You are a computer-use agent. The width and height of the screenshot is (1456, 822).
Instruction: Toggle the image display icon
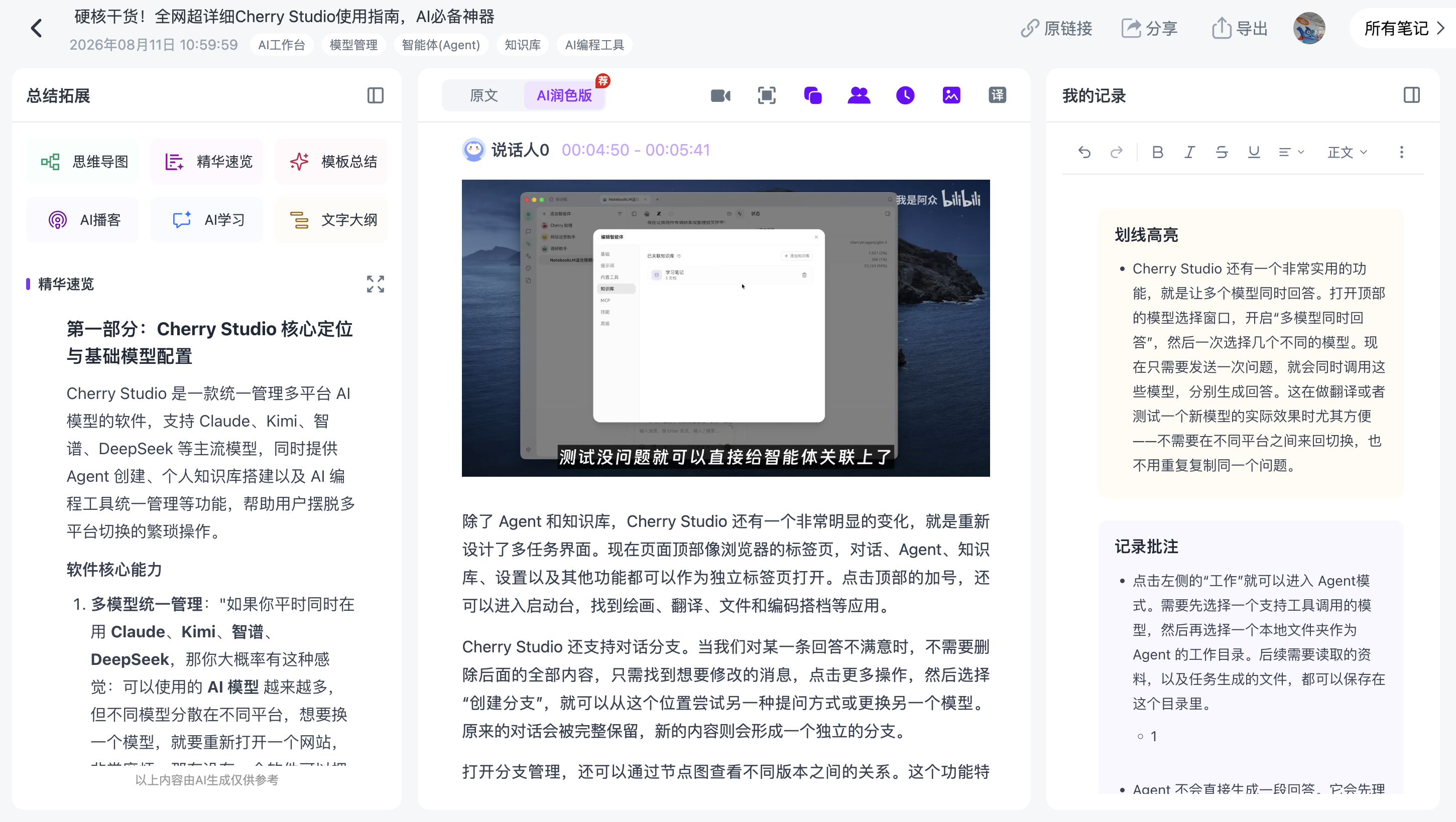click(x=951, y=95)
